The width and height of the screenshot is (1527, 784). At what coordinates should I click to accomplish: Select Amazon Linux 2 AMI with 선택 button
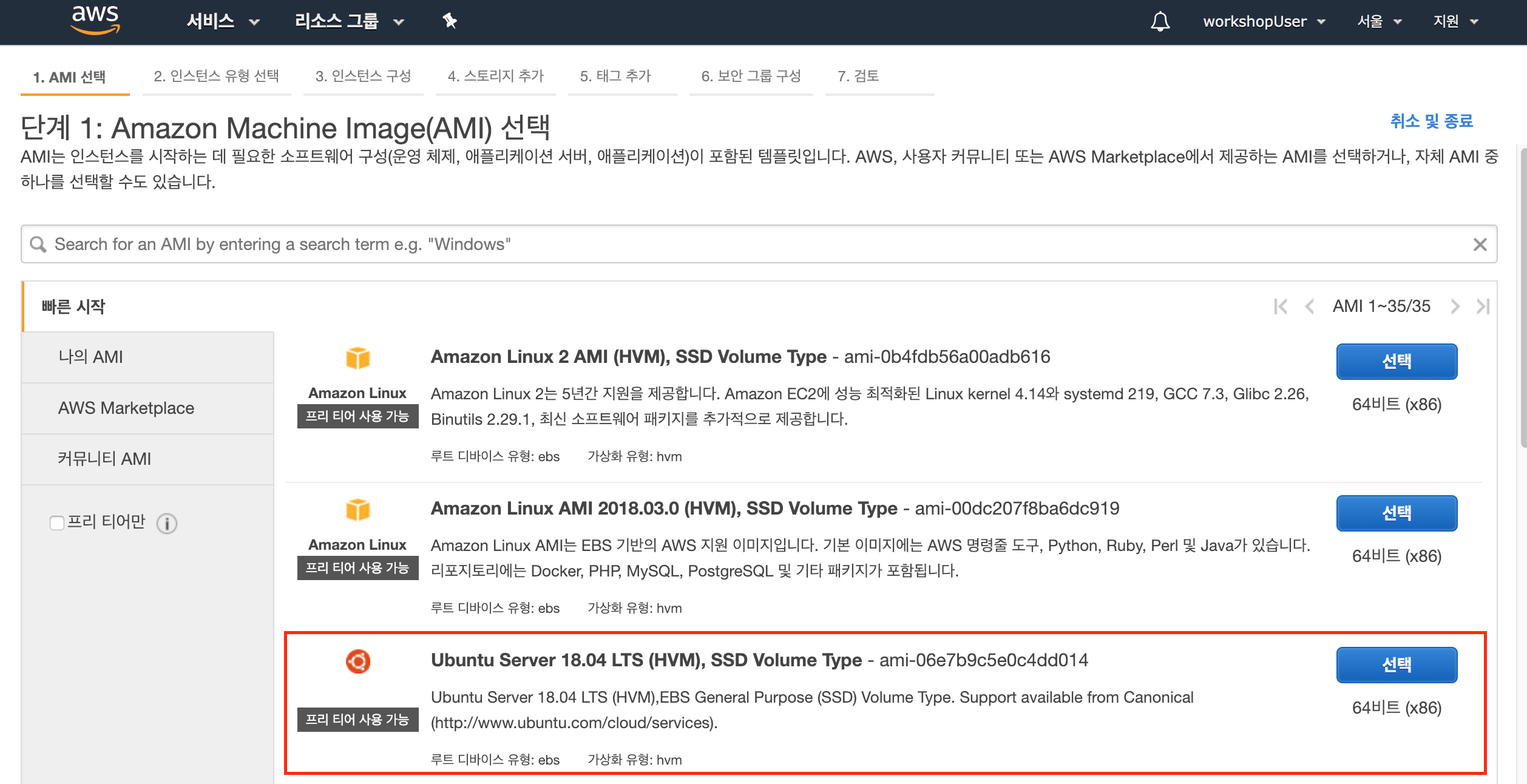(1397, 362)
